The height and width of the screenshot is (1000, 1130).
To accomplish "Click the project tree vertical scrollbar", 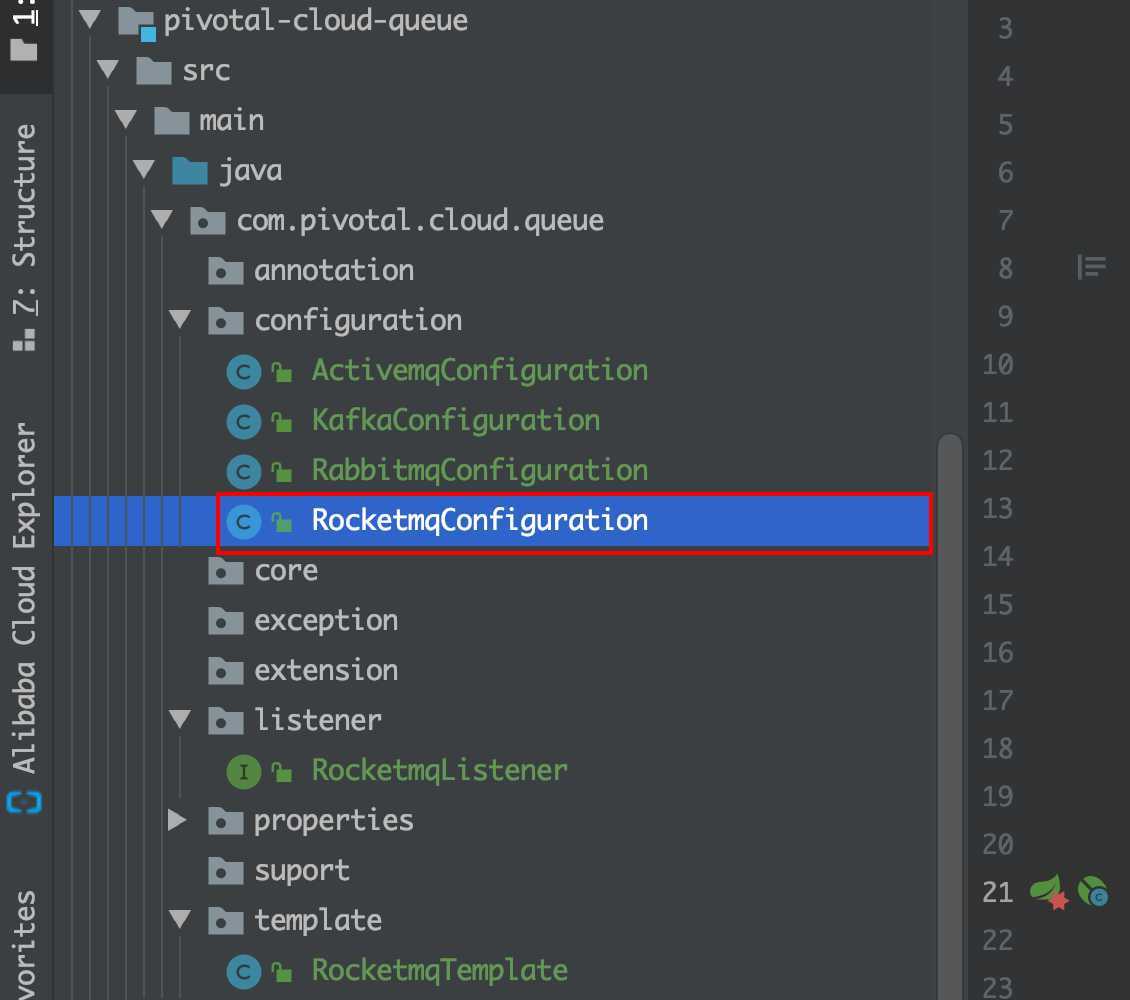I will (x=949, y=700).
